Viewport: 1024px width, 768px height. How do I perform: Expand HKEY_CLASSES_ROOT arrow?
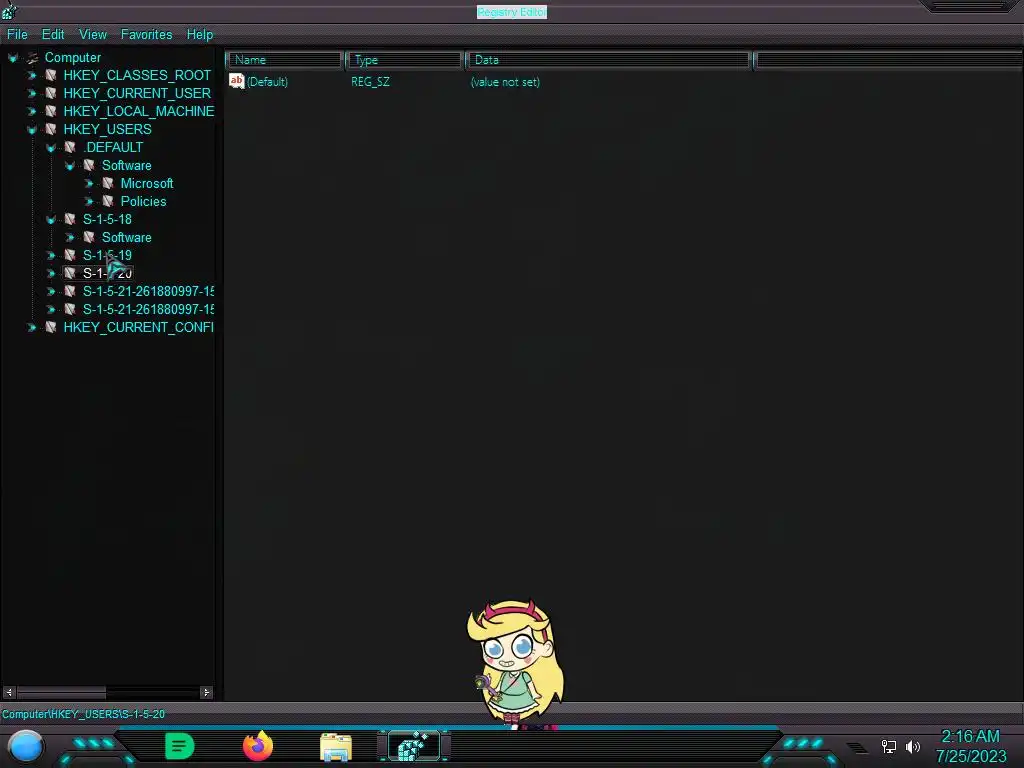(31, 76)
